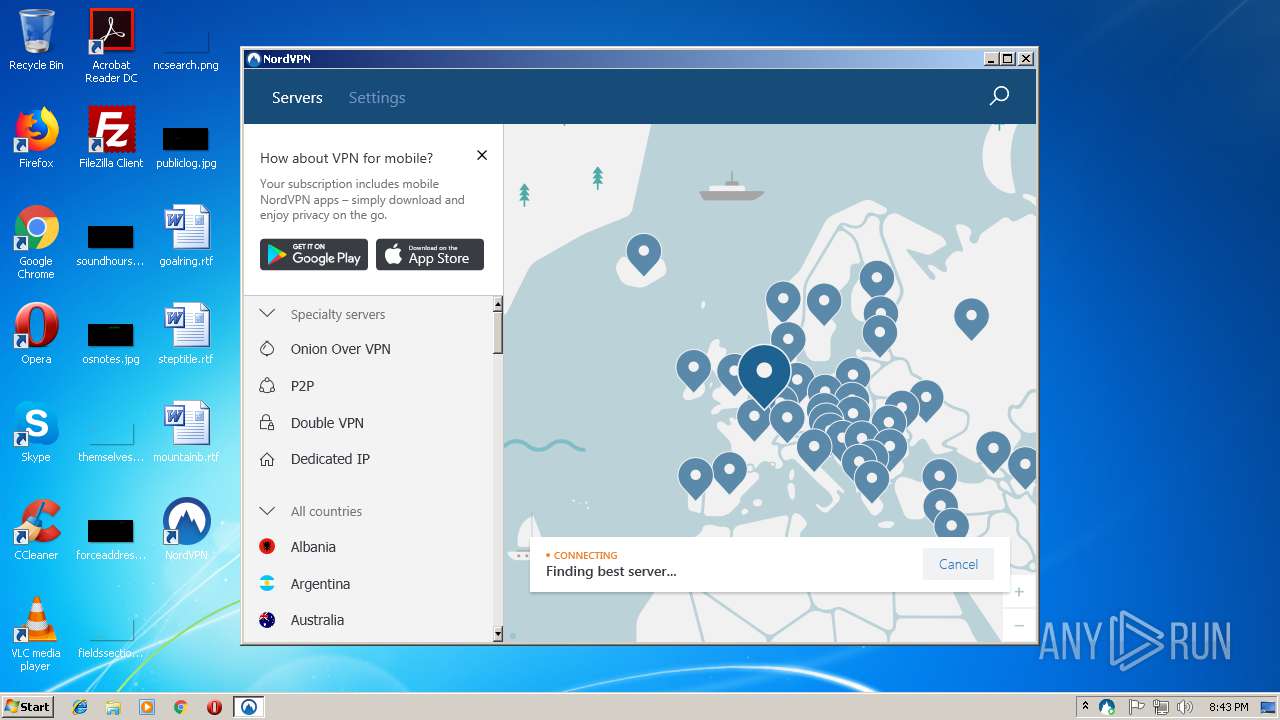
Task: Open Opera desktop shortcut
Action: [36, 334]
